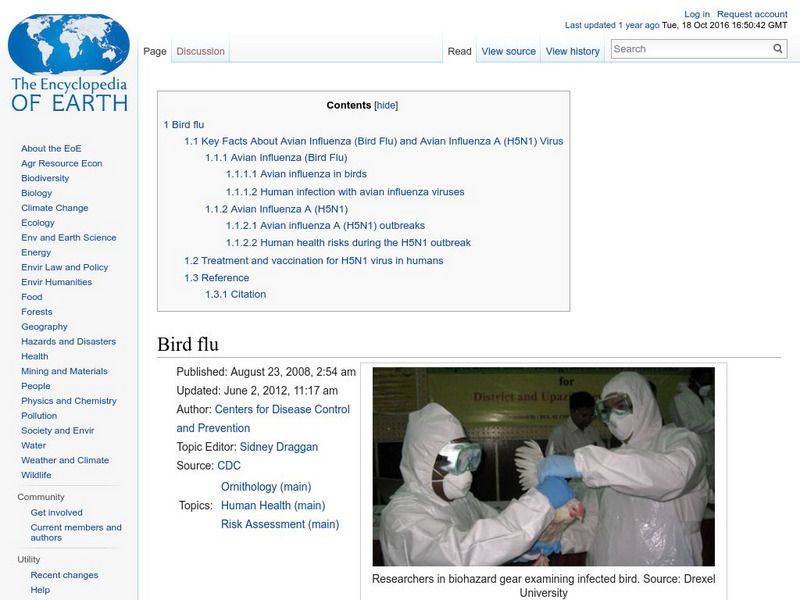800x600 pixels.
Task: Switch to the View source tab
Action: coord(508,51)
